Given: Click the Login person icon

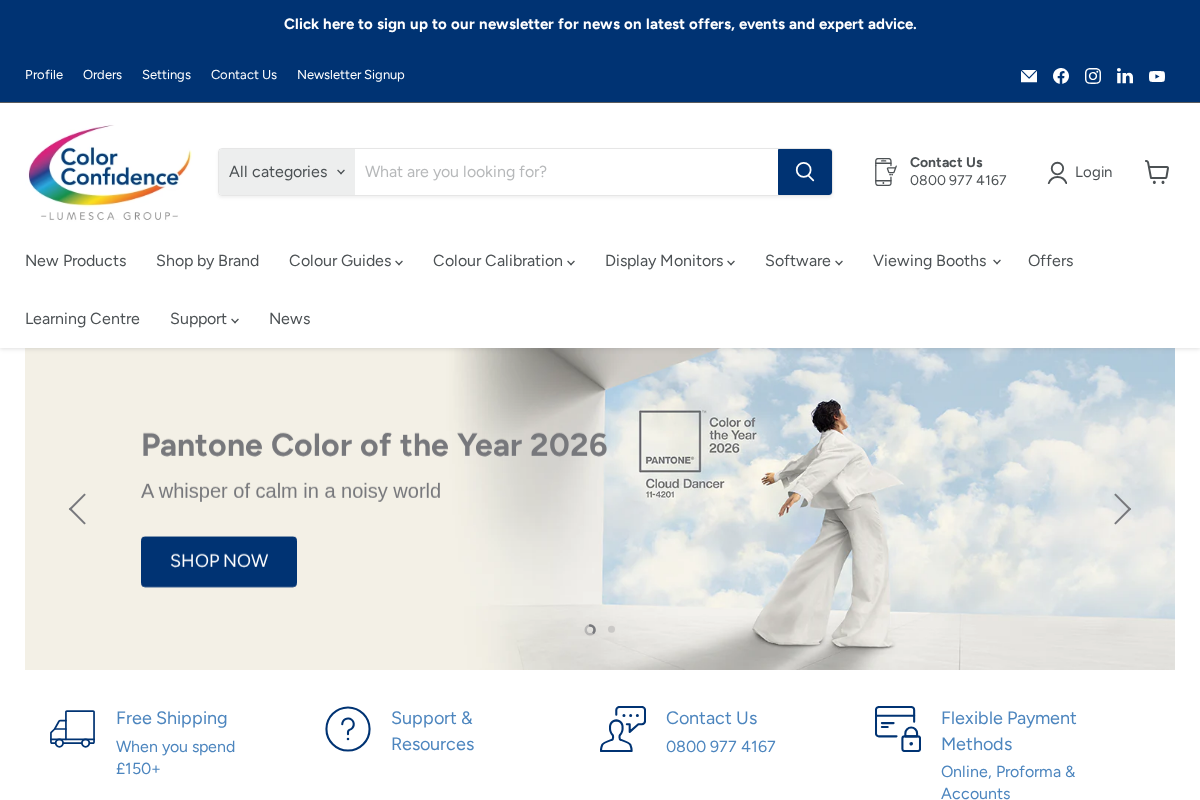Looking at the screenshot, I should pyautogui.click(x=1056, y=172).
